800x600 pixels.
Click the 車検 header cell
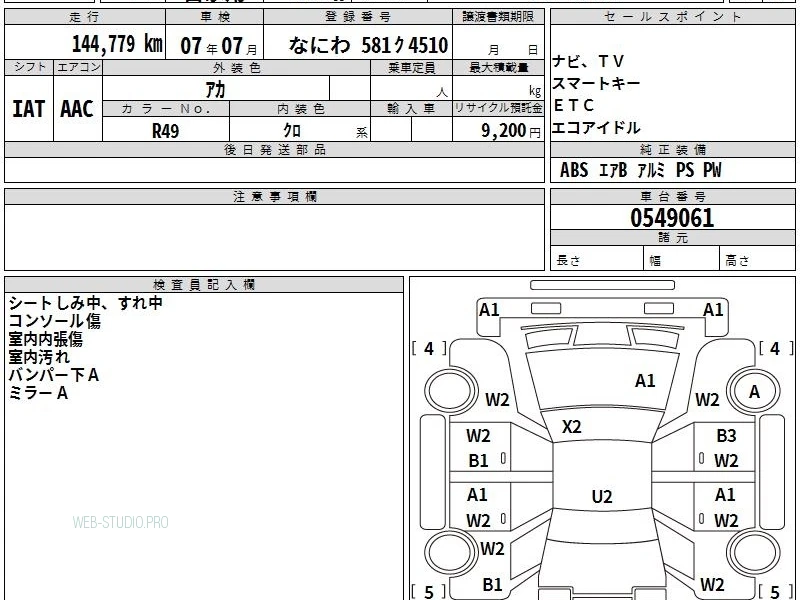[x=215, y=17]
